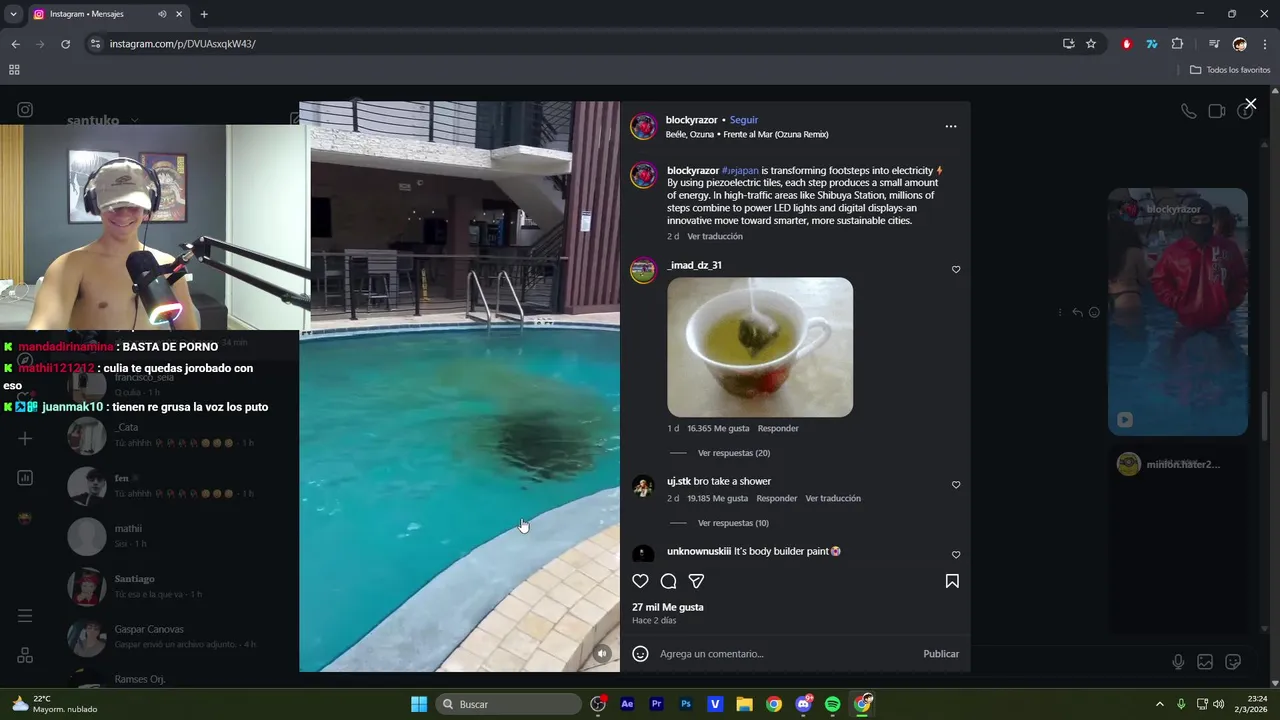Go back with the browser back arrow
1280x720 pixels.
[x=15, y=44]
